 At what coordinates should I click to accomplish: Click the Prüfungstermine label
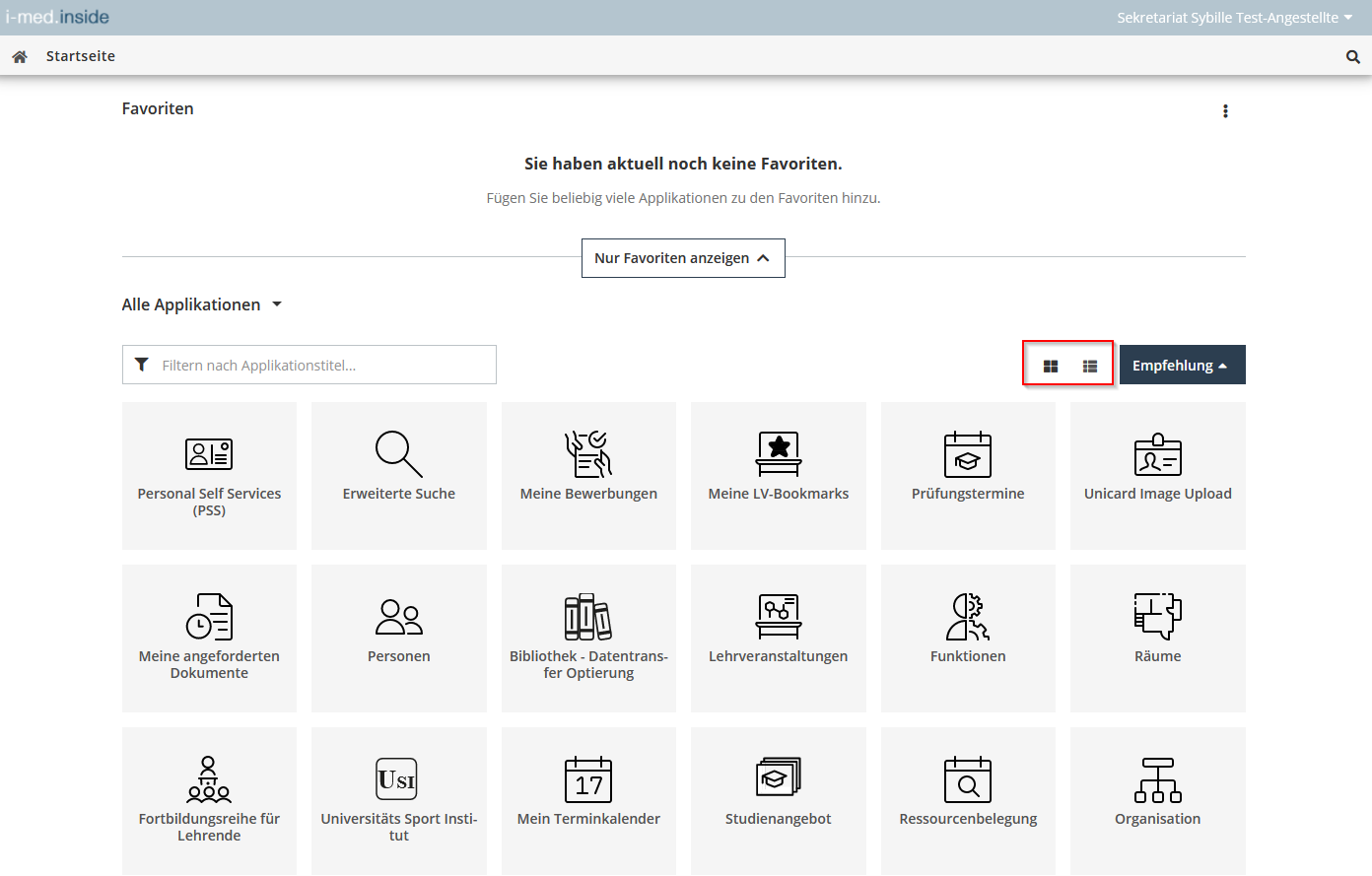click(x=968, y=494)
